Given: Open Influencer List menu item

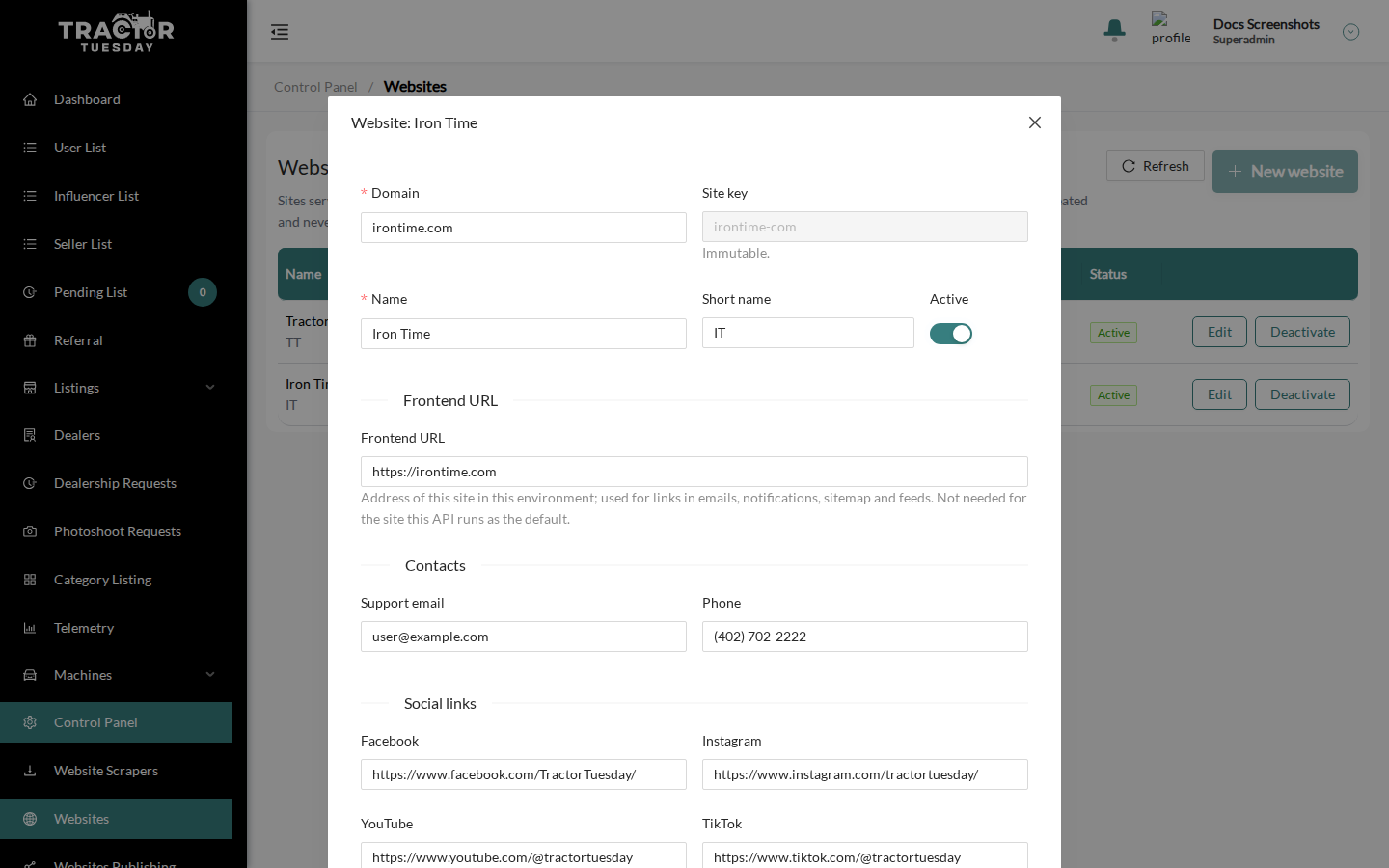Looking at the screenshot, I should (x=116, y=196).
